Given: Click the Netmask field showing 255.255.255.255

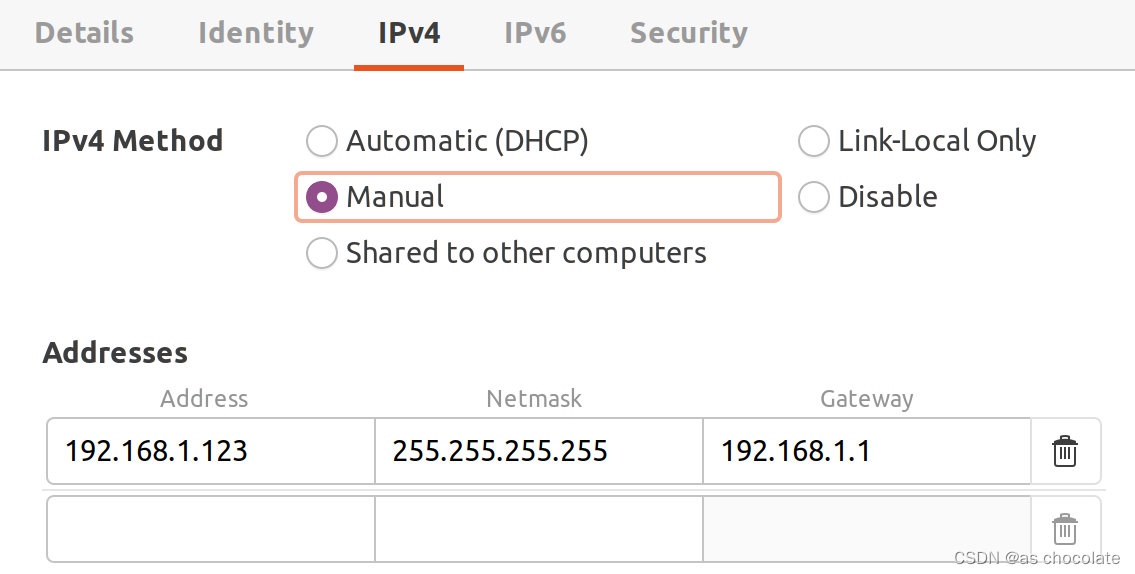Looking at the screenshot, I should tap(539, 451).
